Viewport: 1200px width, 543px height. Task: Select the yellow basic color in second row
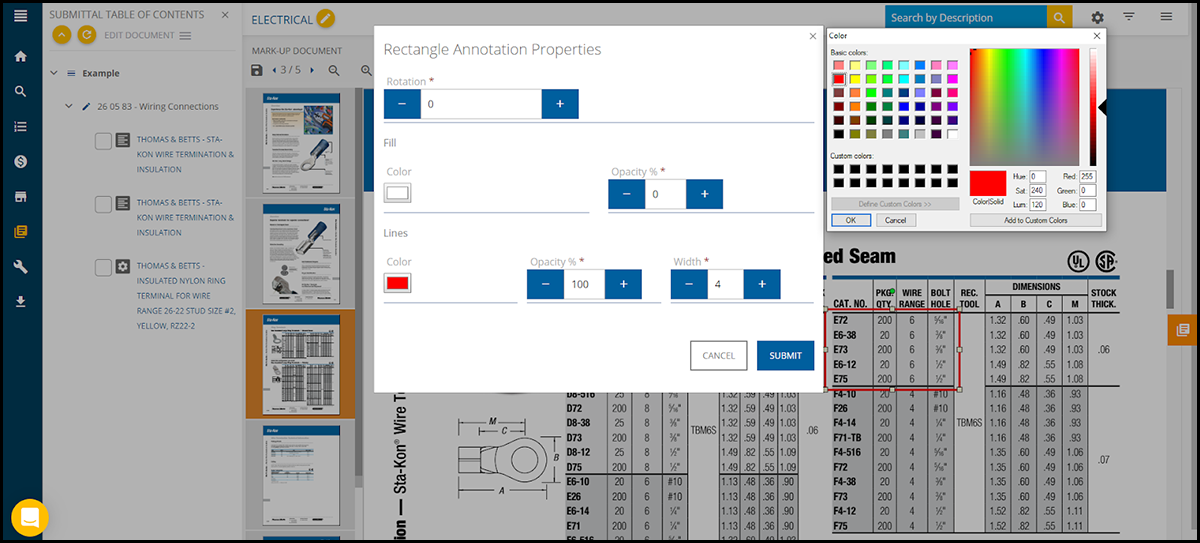tap(855, 79)
